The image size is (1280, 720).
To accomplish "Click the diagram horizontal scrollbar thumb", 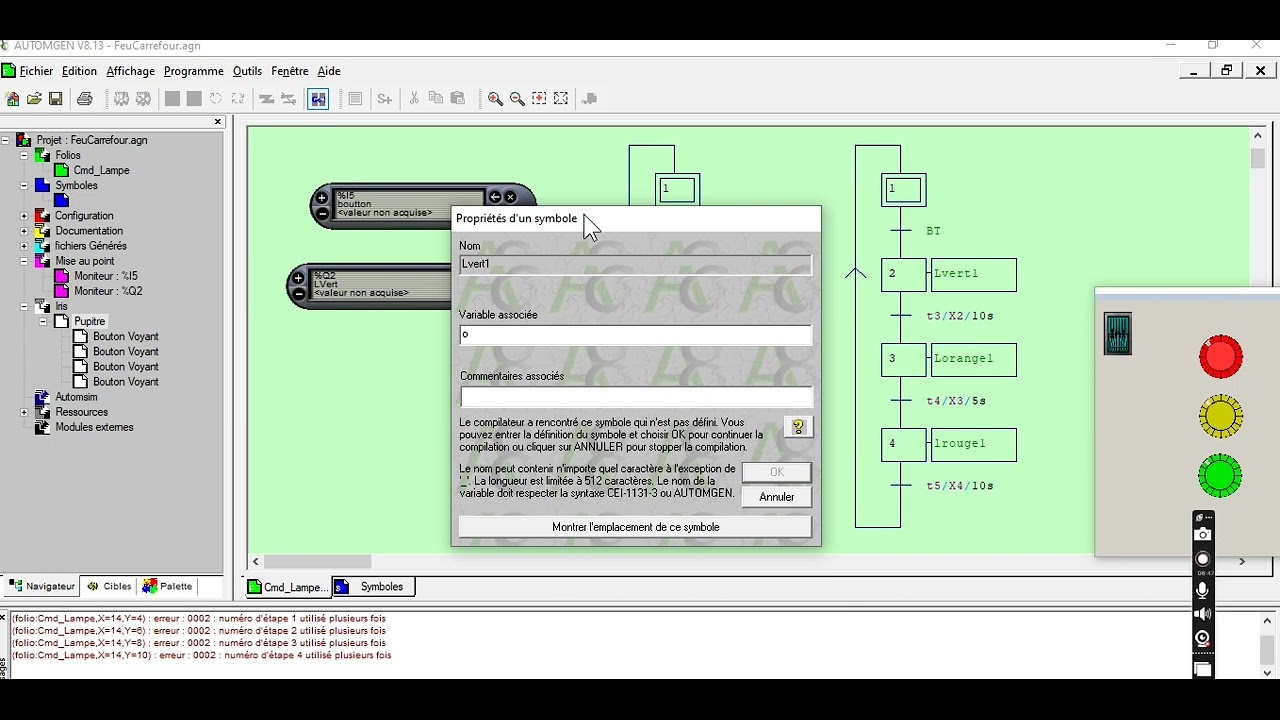I will click(318, 562).
